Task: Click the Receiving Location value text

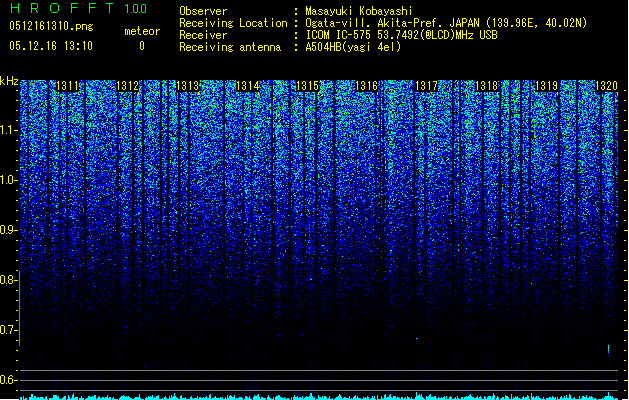Action: (446, 23)
